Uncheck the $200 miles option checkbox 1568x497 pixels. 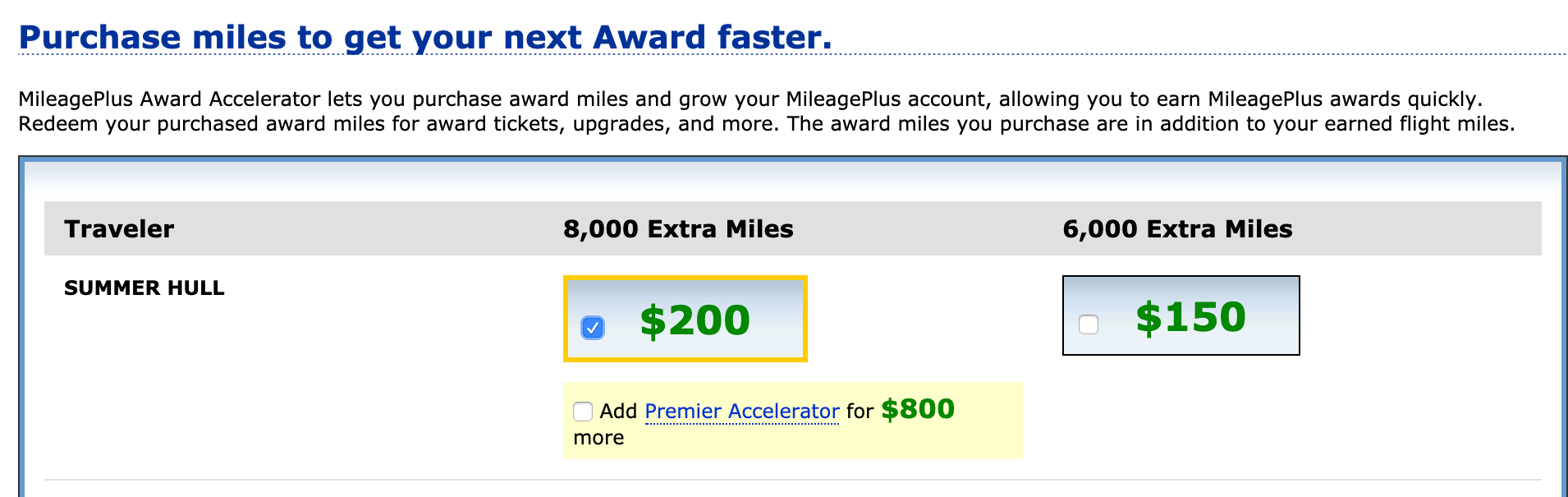point(593,328)
